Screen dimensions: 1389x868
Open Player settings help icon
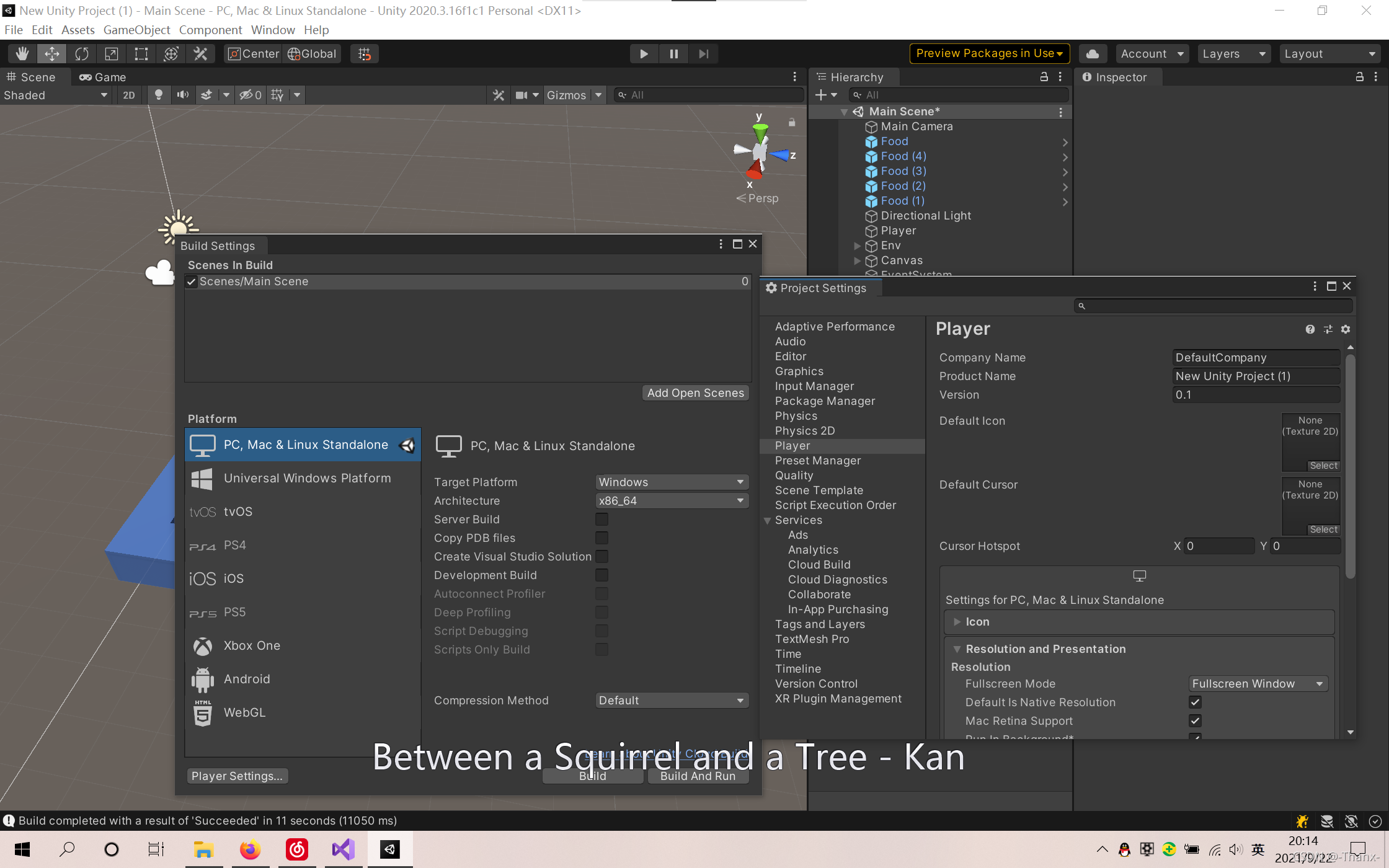(1310, 329)
